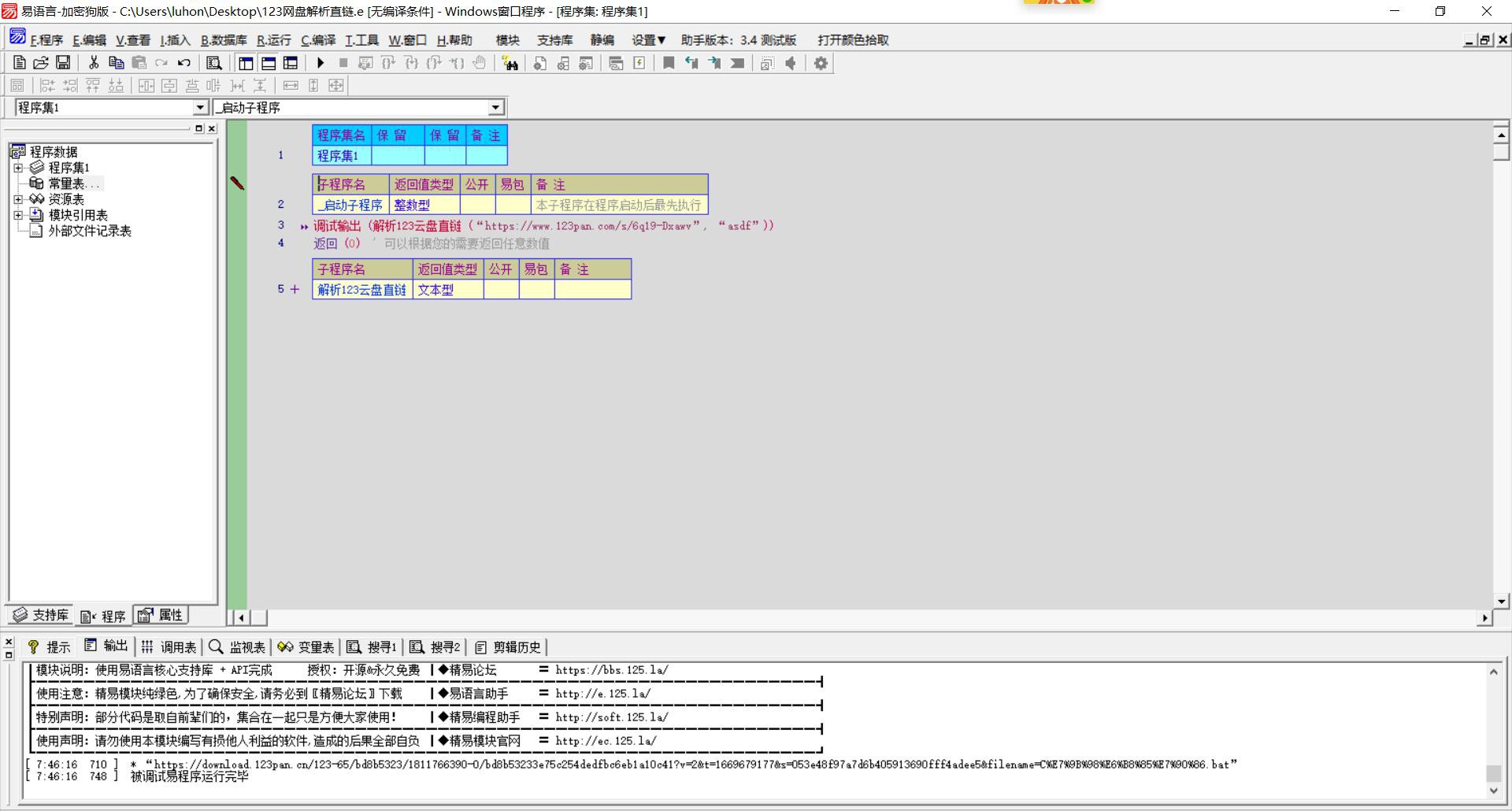The height and width of the screenshot is (811, 1512).
Task: Click the binoculars search icon
Action: click(510, 63)
